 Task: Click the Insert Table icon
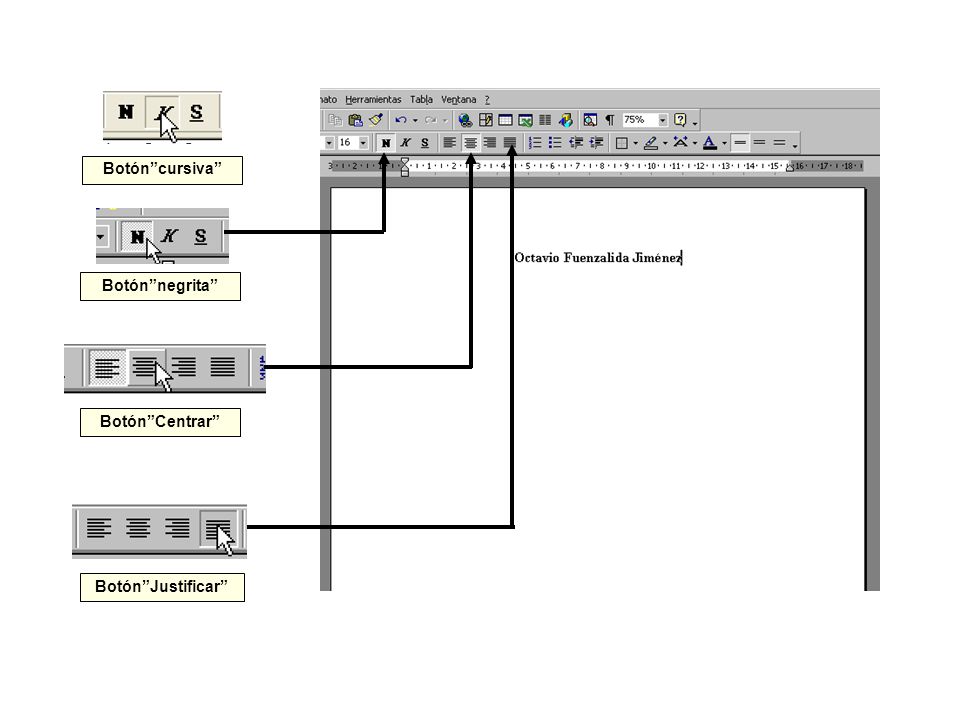click(505, 120)
